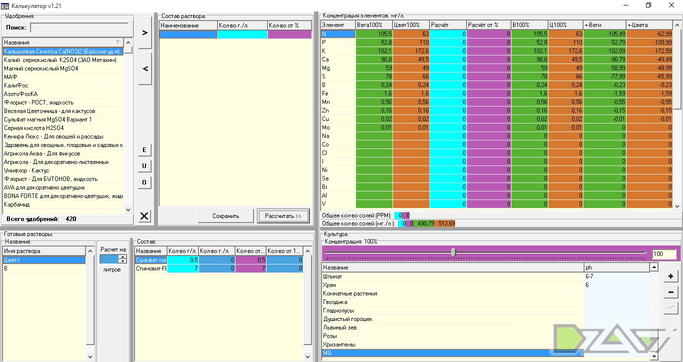
Task: Select Серная кислота H2SO4 row
Action: pos(63,128)
